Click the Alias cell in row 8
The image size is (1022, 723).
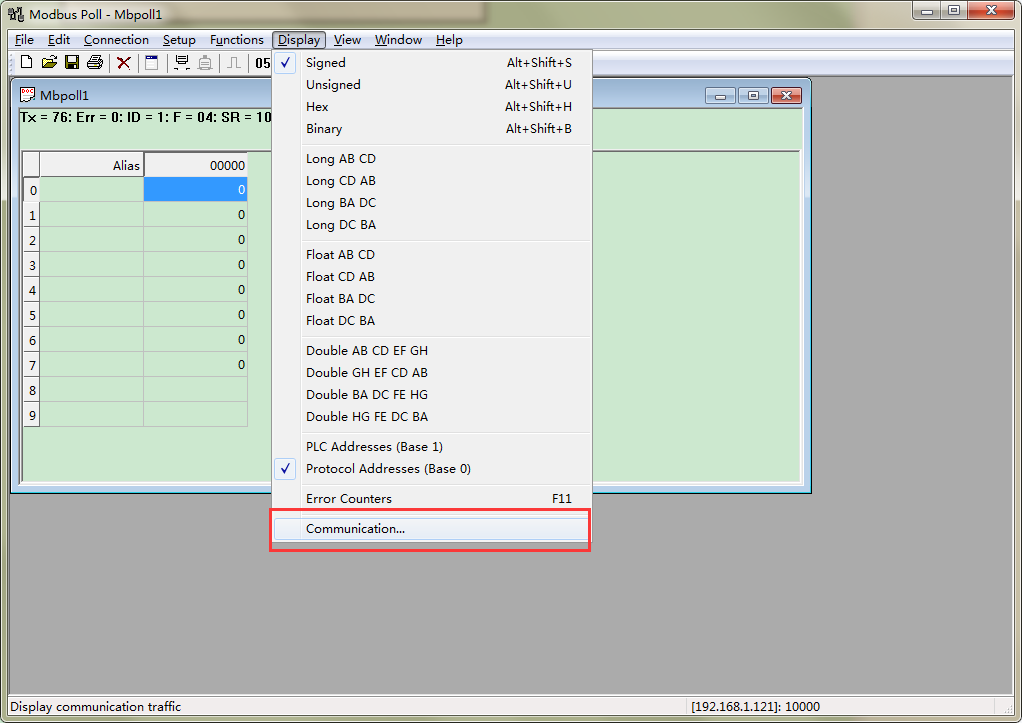point(91,390)
